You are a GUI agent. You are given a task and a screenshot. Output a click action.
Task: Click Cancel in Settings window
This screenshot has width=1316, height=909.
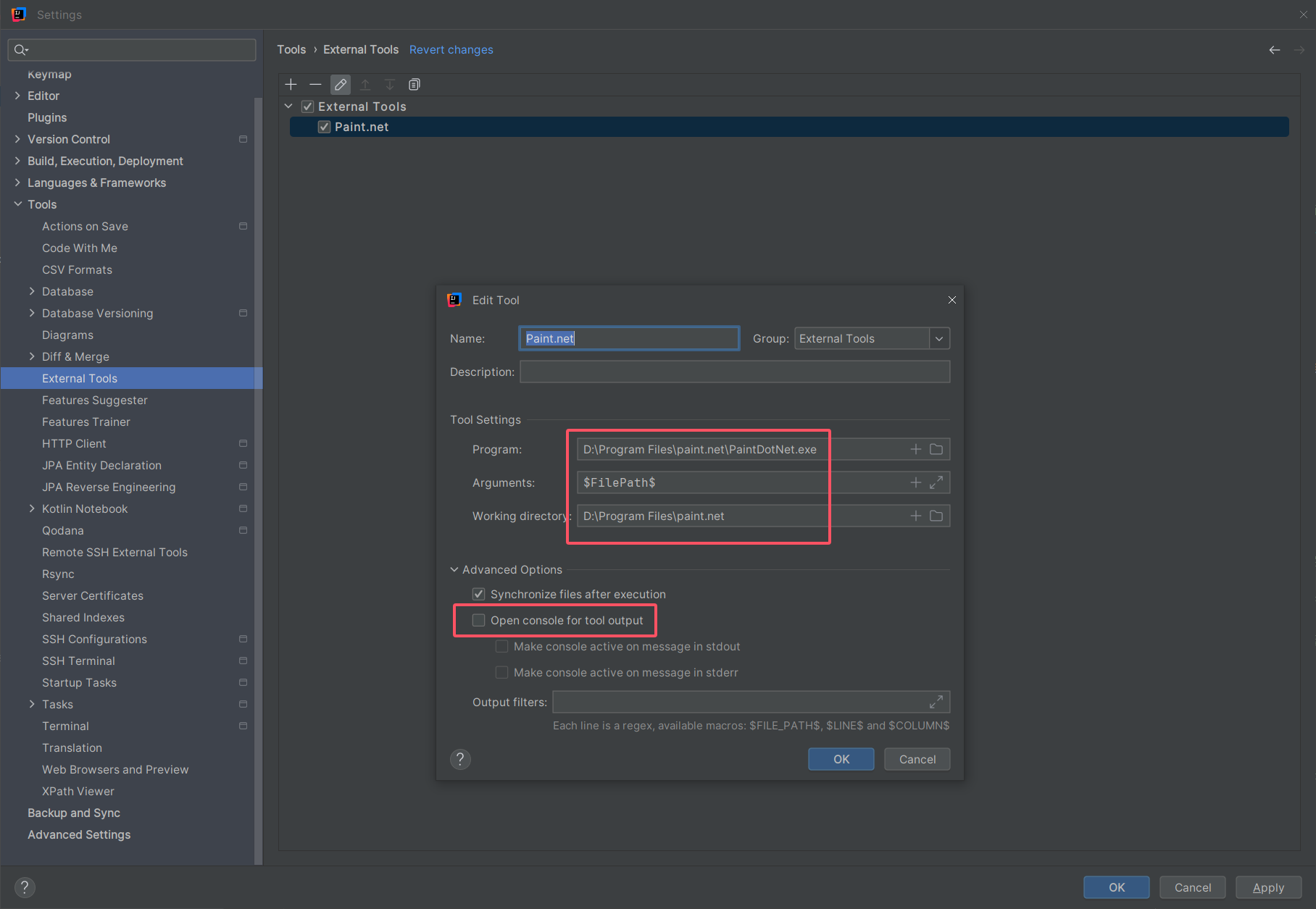click(1193, 887)
